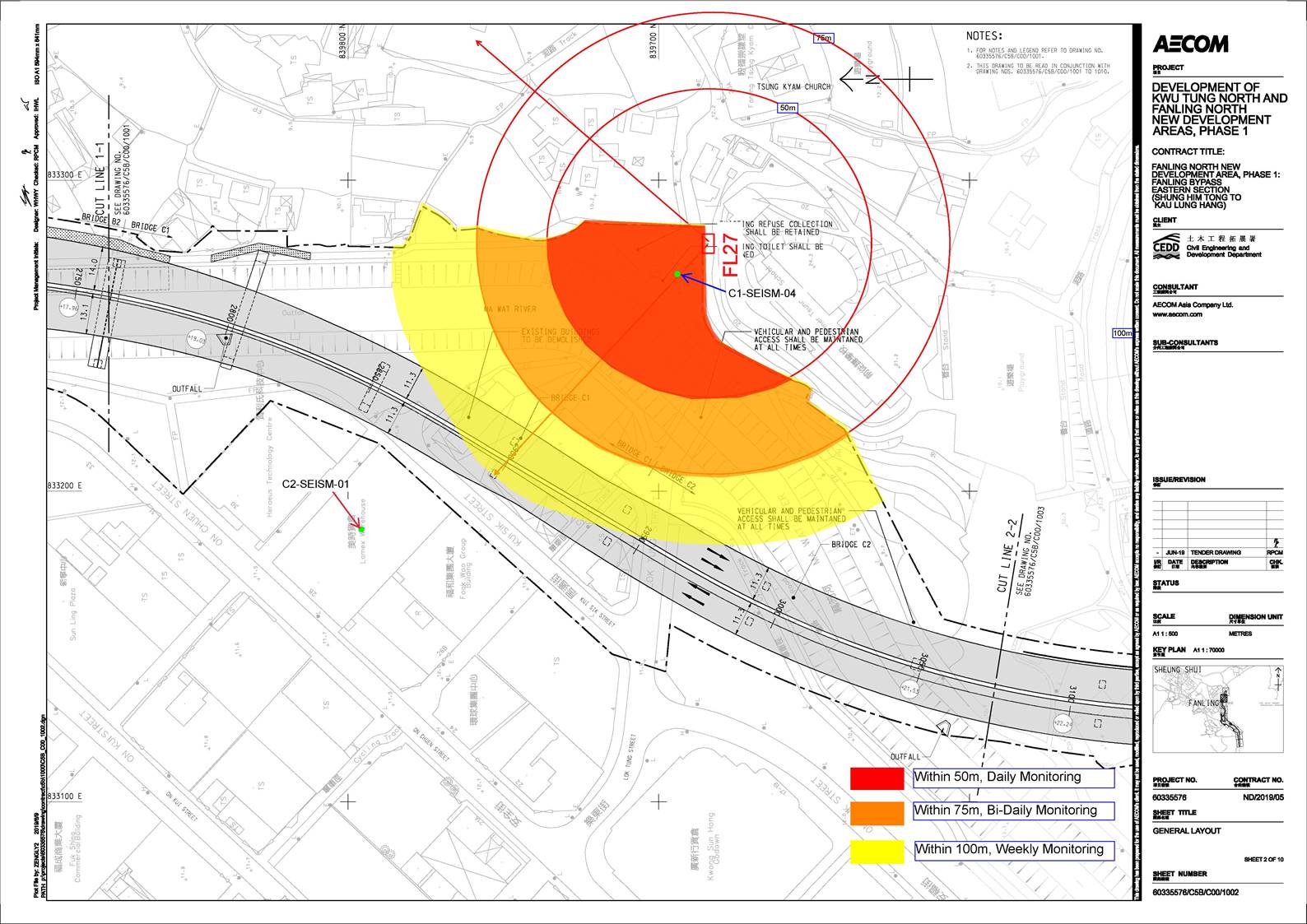This screenshot has width=1307, height=924.
Task: Click the C2-SEISM-01 label
Action: coord(315,484)
